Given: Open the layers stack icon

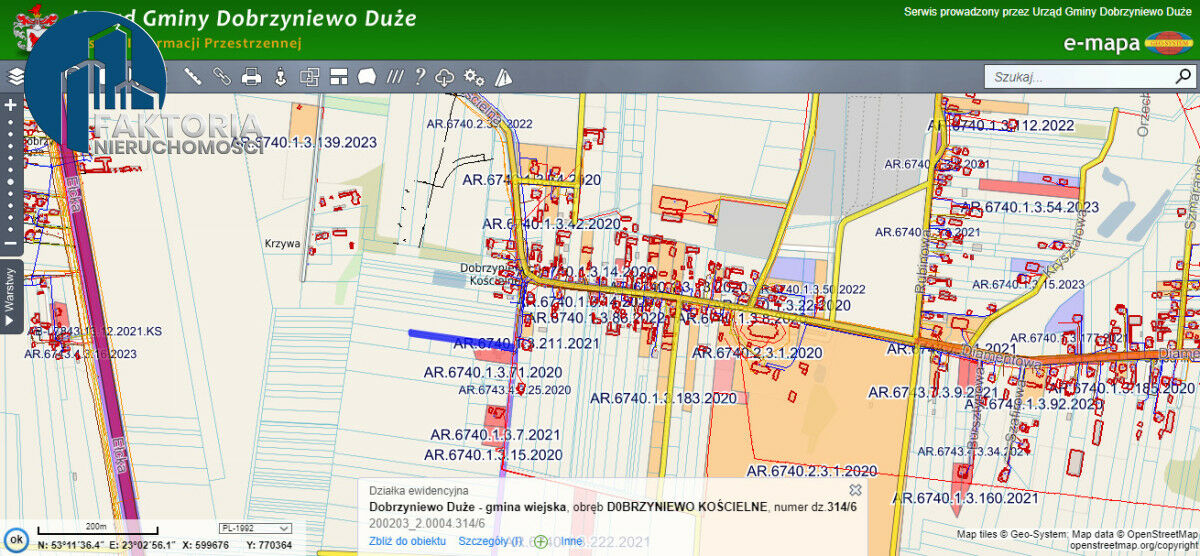Looking at the screenshot, I should (x=15, y=76).
